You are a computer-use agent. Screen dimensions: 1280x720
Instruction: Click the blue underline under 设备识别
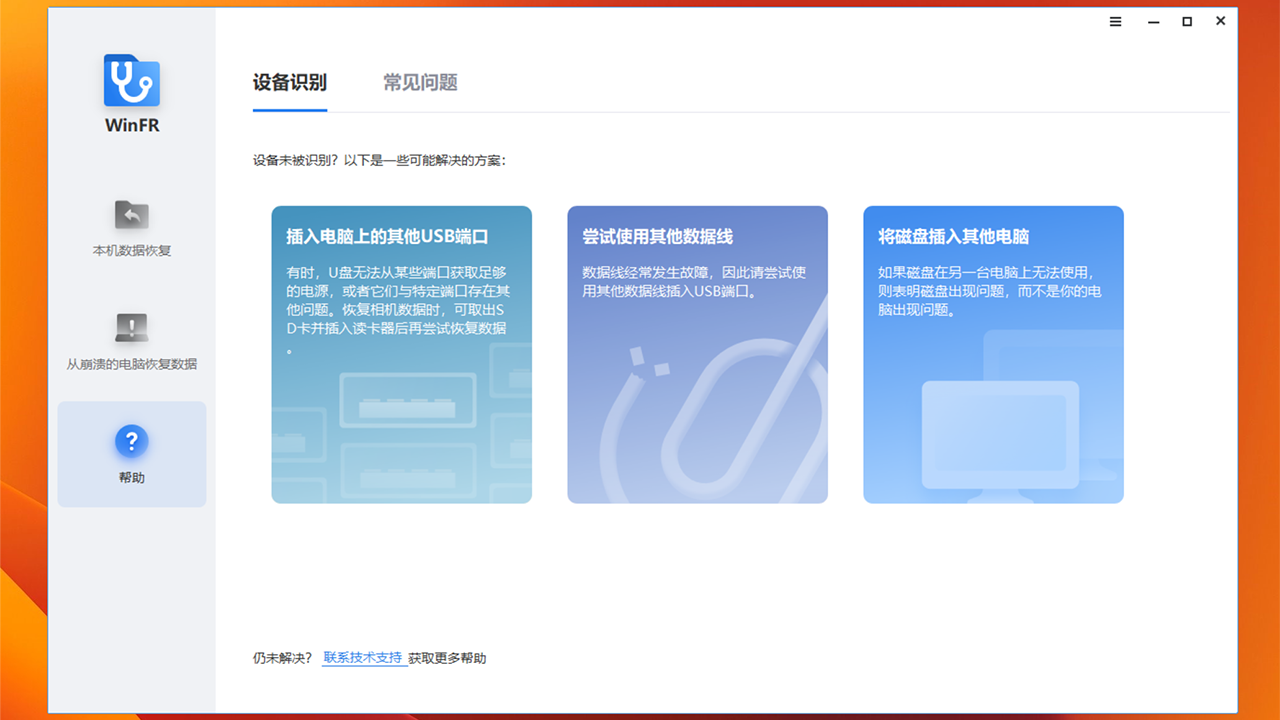(289, 105)
